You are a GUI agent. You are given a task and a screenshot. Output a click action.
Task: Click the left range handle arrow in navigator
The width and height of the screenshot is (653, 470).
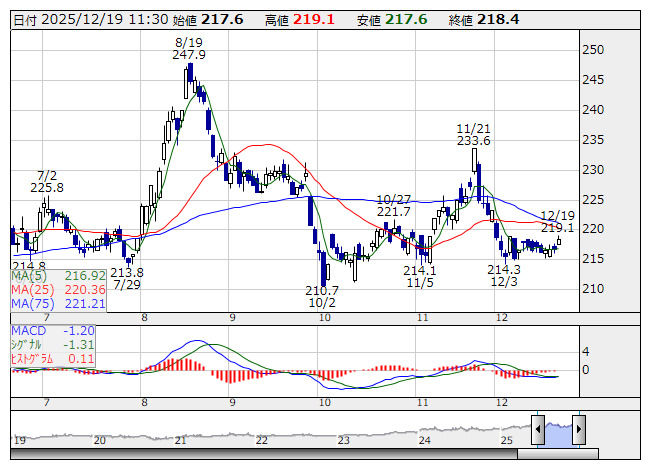[538, 430]
